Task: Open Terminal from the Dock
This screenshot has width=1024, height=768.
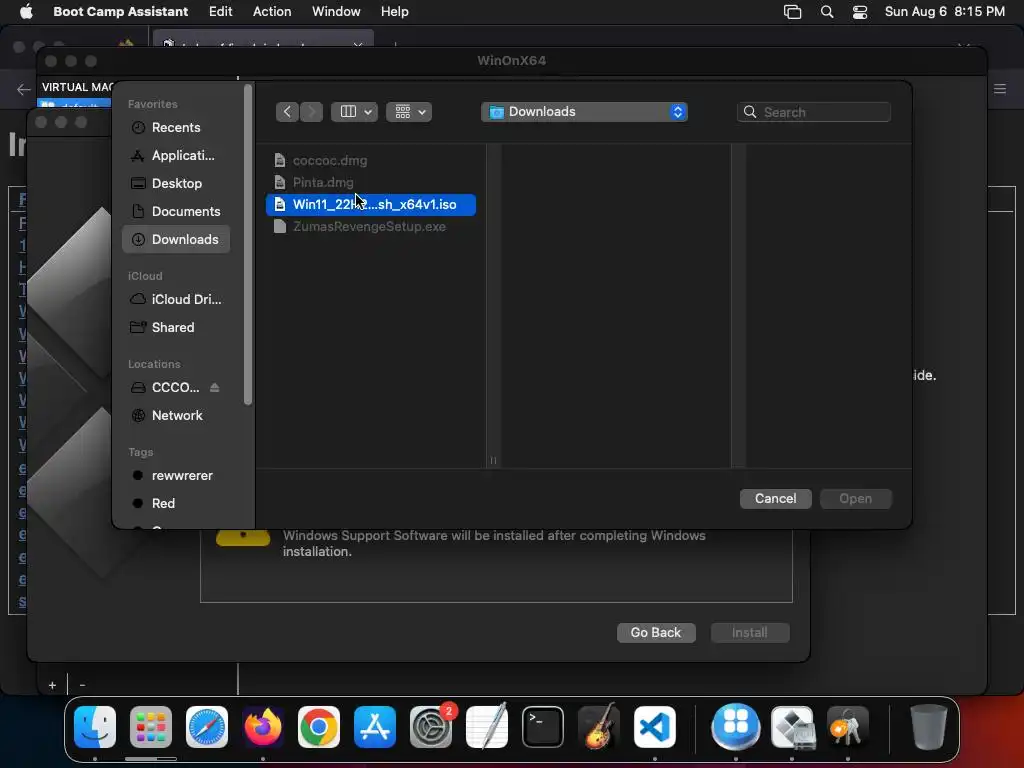Action: tap(543, 726)
